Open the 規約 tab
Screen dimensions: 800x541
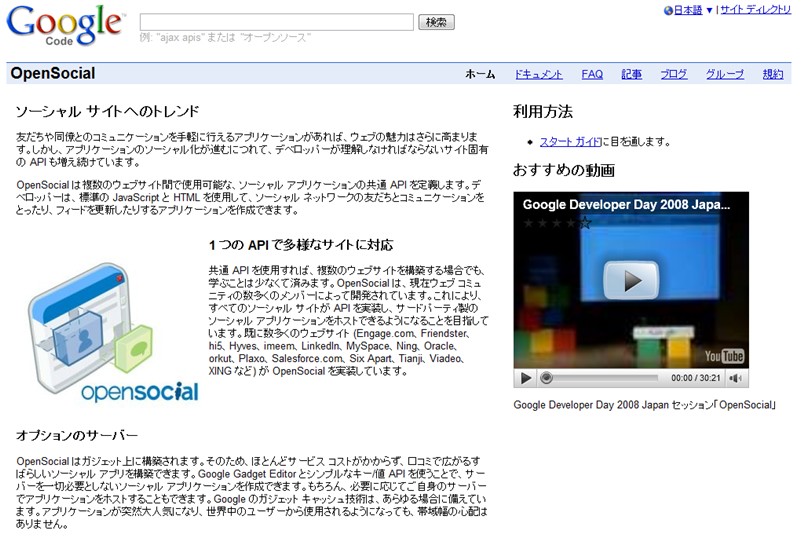click(x=773, y=75)
